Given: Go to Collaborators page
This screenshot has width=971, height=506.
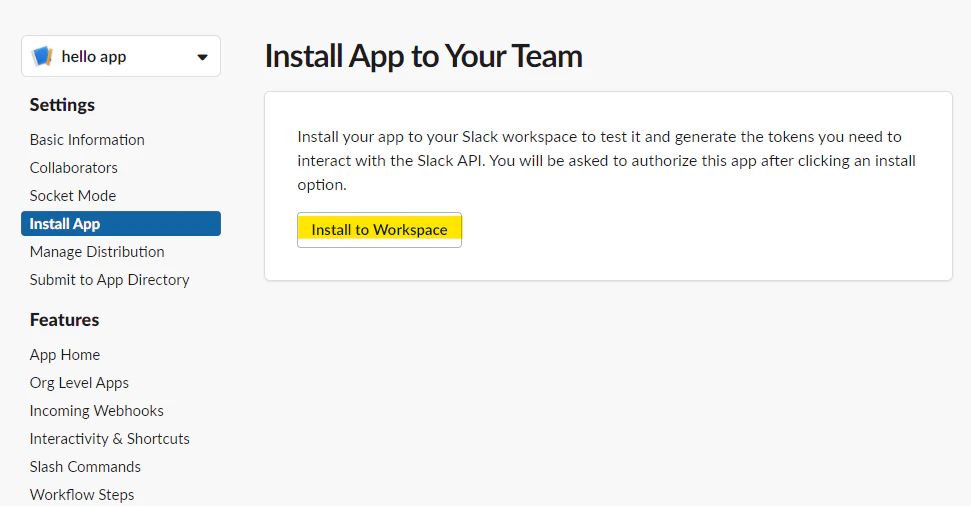Looking at the screenshot, I should click(73, 168).
